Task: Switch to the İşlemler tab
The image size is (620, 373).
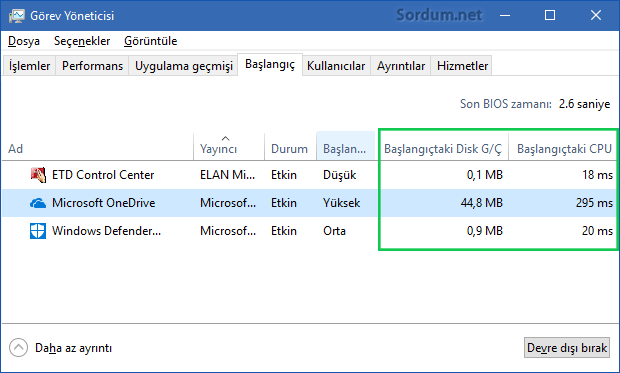Action: tap(29, 66)
